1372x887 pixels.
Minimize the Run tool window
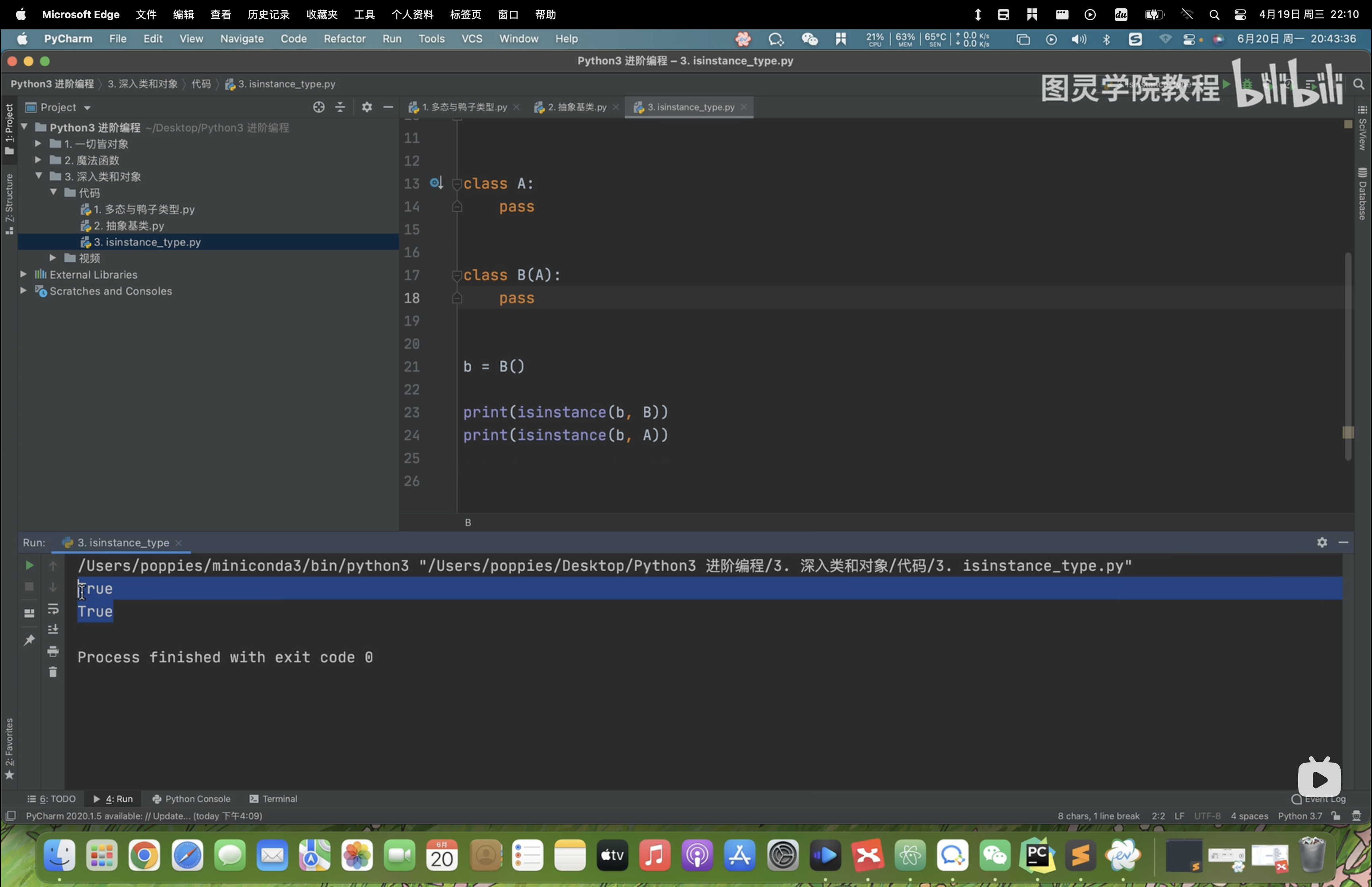click(x=1343, y=543)
